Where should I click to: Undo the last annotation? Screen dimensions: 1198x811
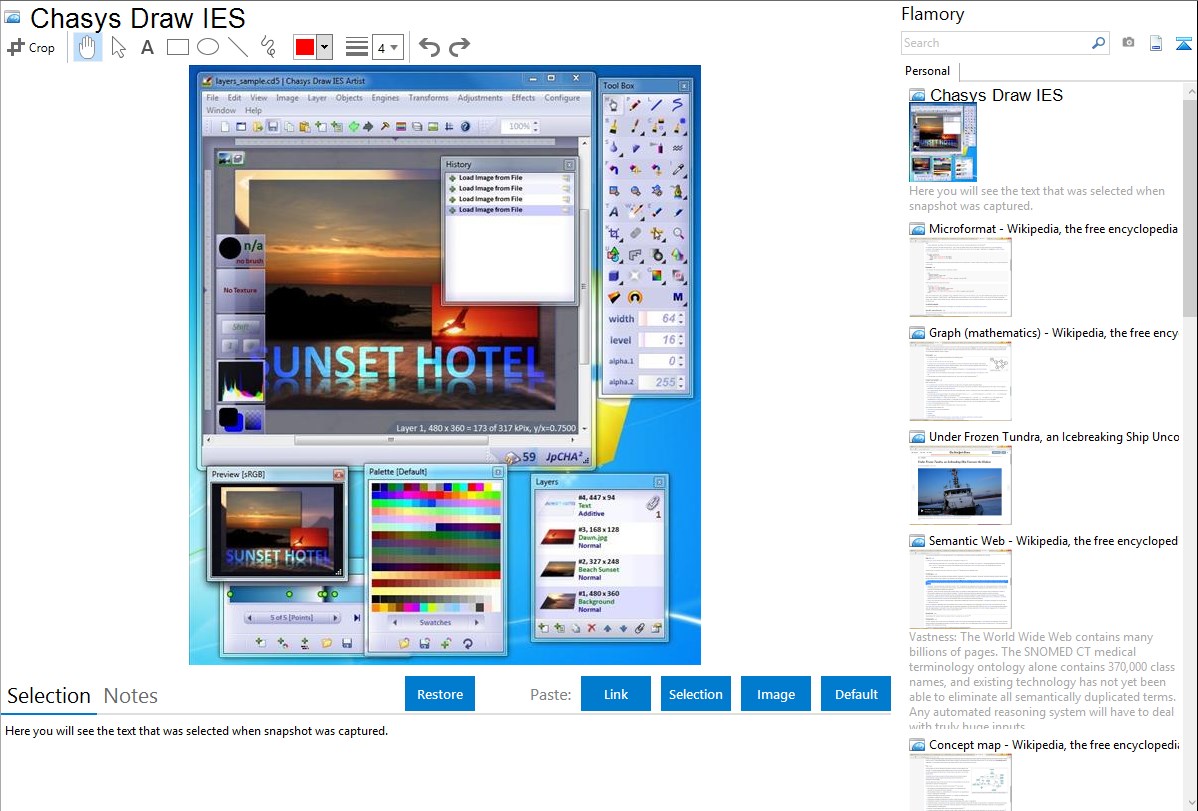pyautogui.click(x=429, y=47)
